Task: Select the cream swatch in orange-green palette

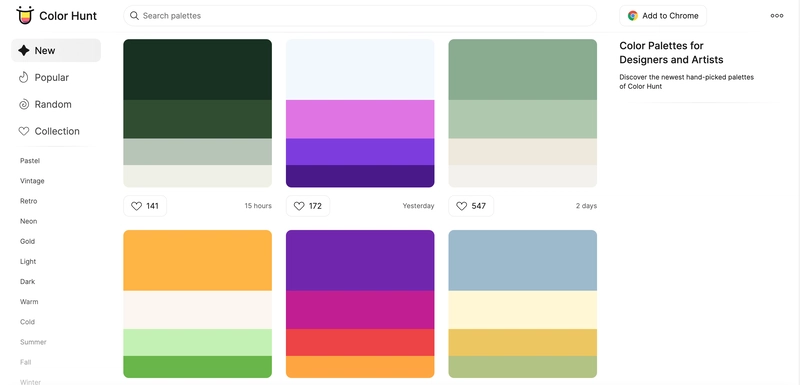Action: (197, 310)
